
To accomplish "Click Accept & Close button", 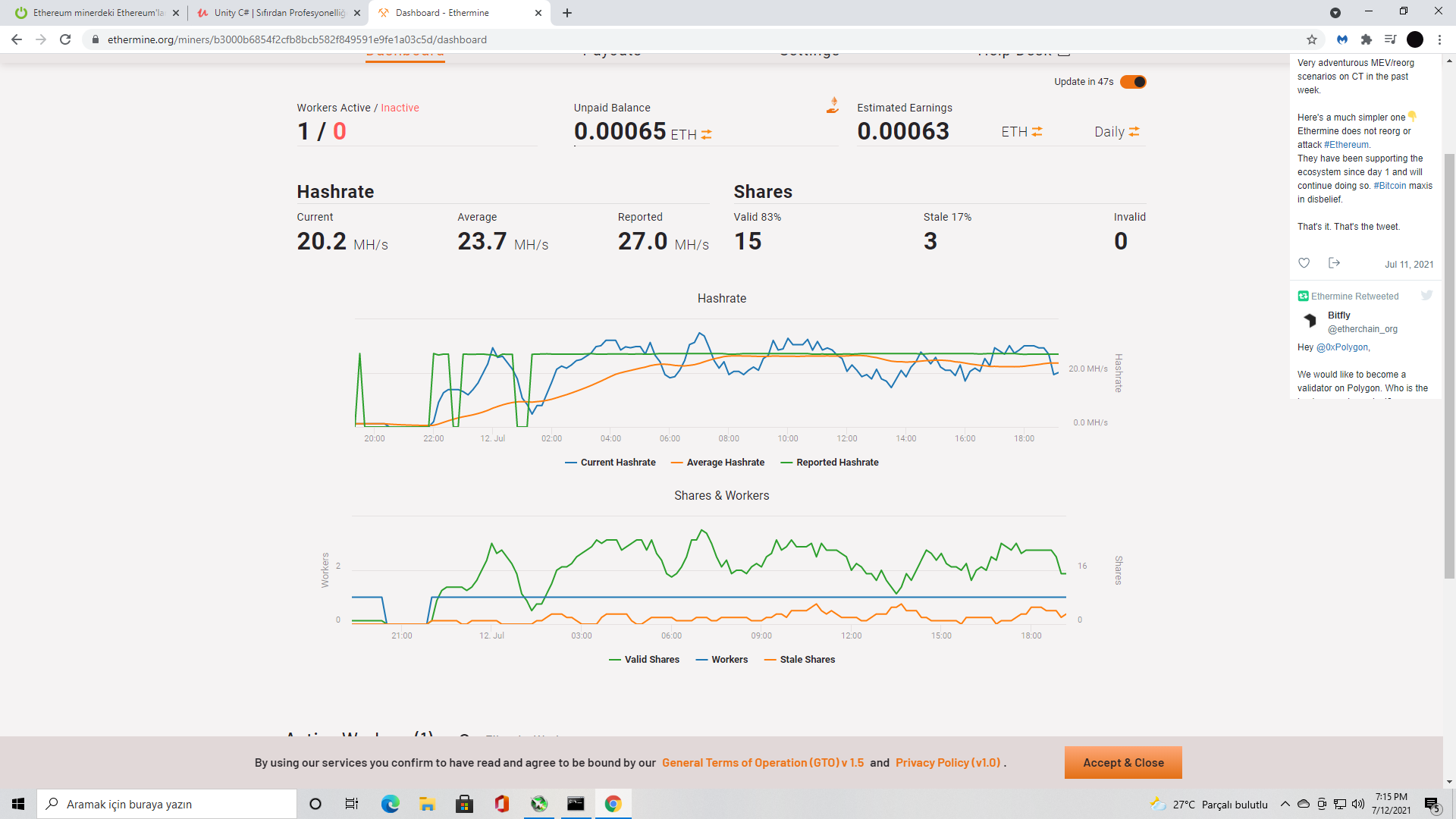I will point(1122,763).
